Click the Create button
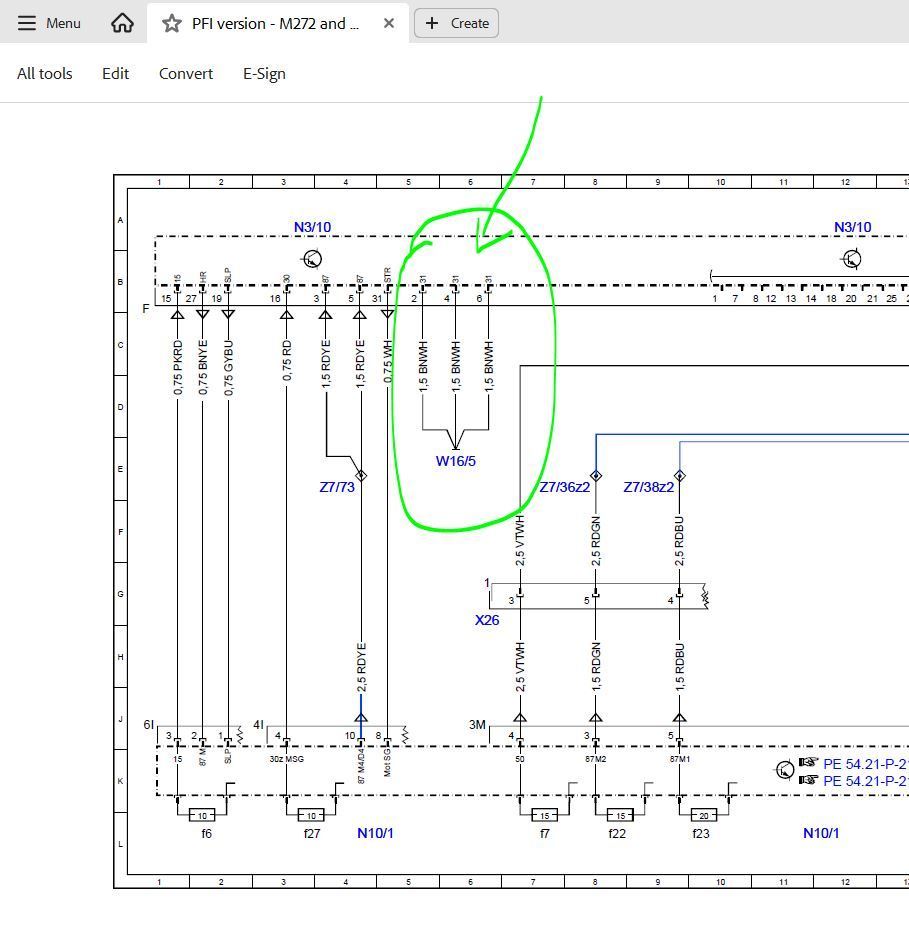Screen dimensions: 909x932 457,23
